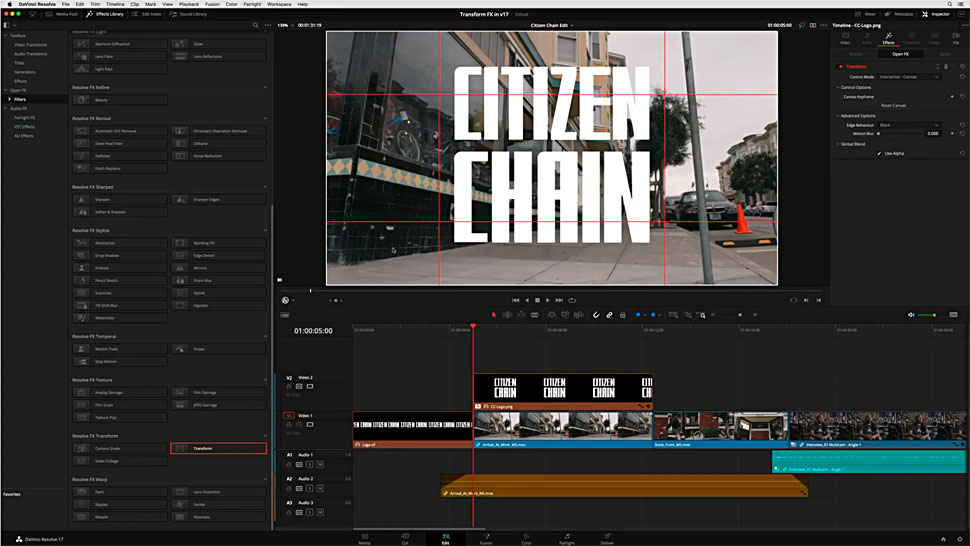Reset the Control Mode parameter
This screenshot has height=546, width=970.
[x=962, y=77]
